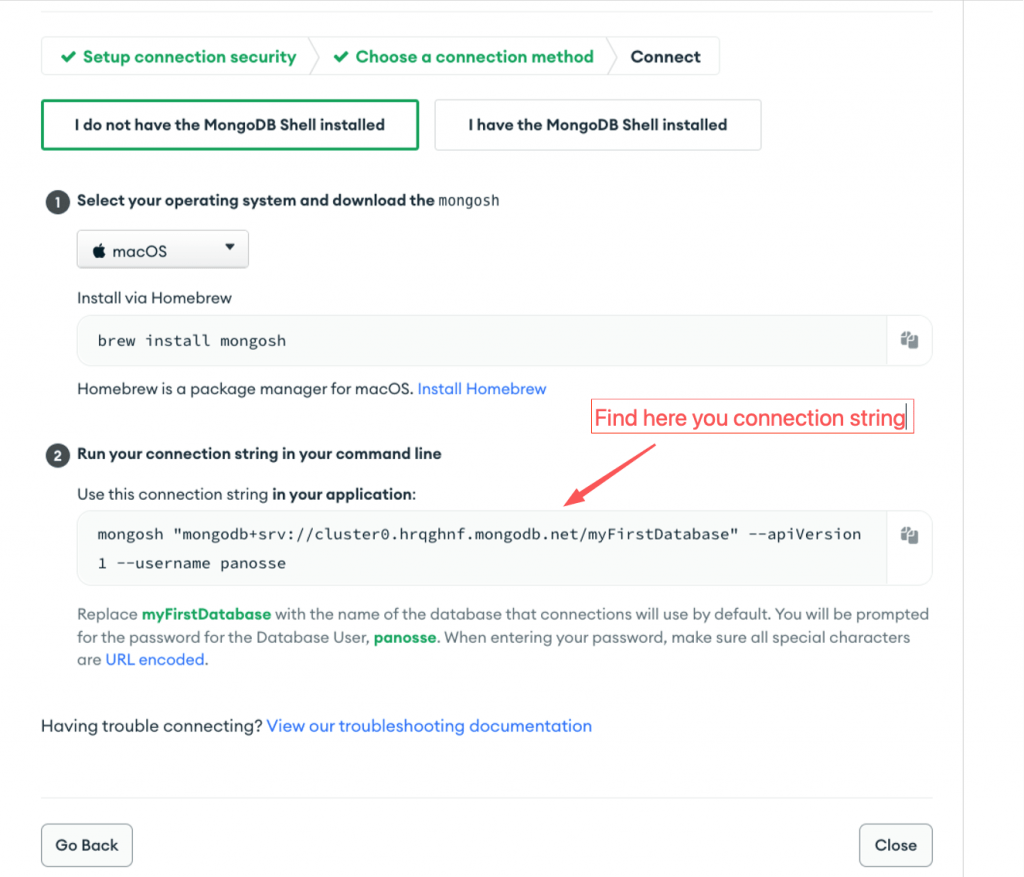Click the step 2 number badge
Image resolution: width=1024 pixels, height=877 pixels.
pyautogui.click(x=57, y=455)
